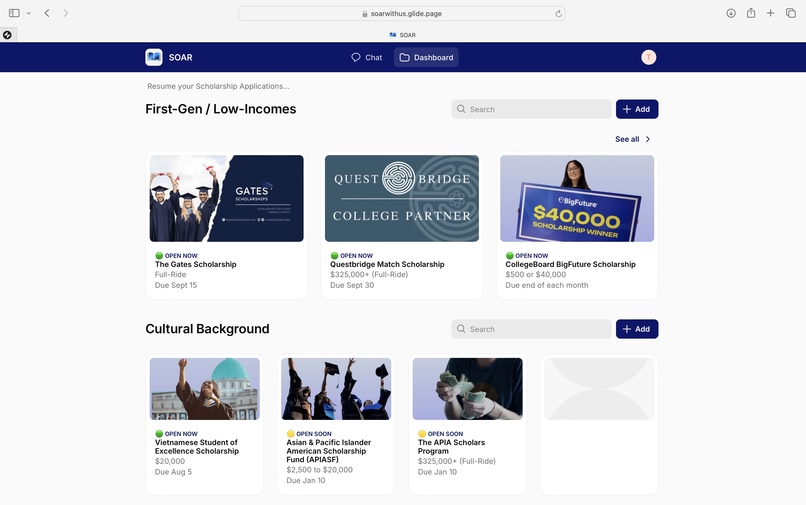Open the APIA Scholars money image
Viewport: 806px width, 505px height.
[x=468, y=389]
